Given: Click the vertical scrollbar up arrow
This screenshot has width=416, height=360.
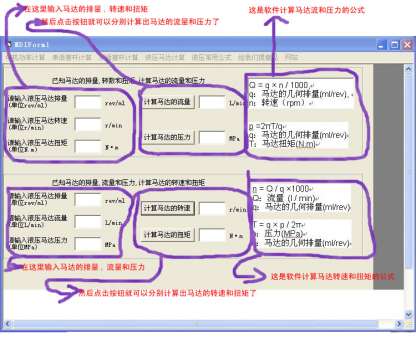Looking at the screenshot, I should point(409,68).
